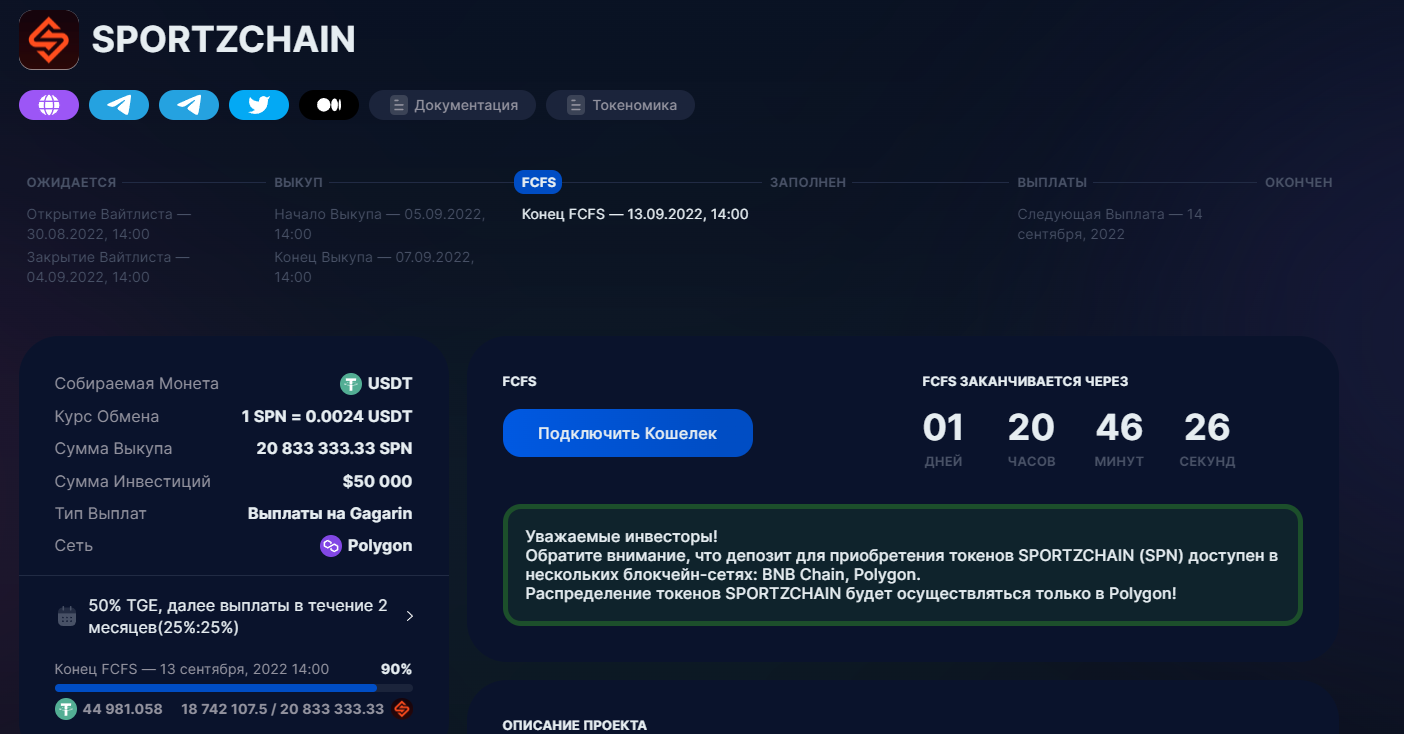This screenshot has height=734, width=1404.
Task: Click the countdown hours value '20'
Action: (x=1031, y=428)
